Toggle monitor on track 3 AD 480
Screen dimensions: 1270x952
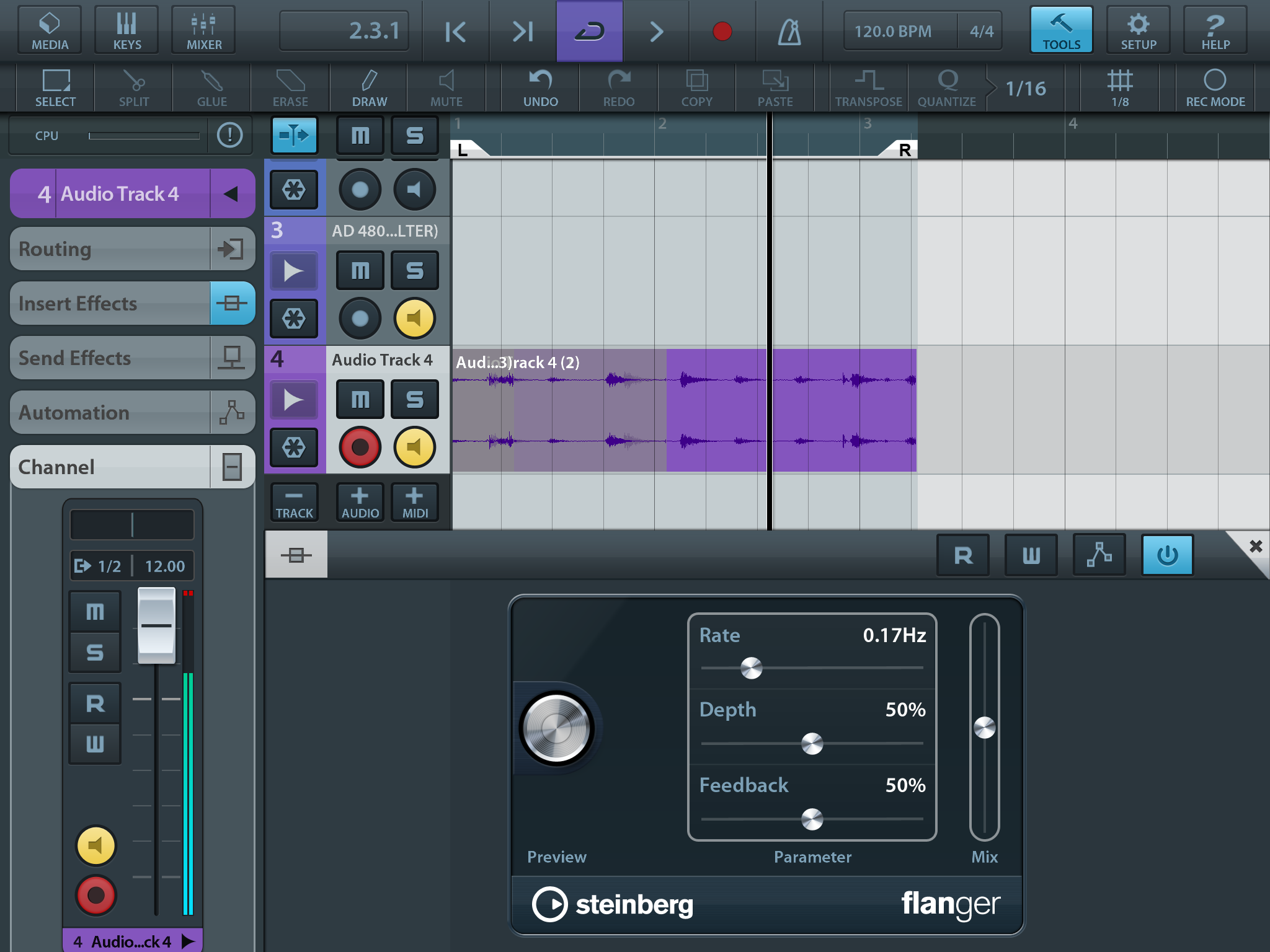pos(415,319)
